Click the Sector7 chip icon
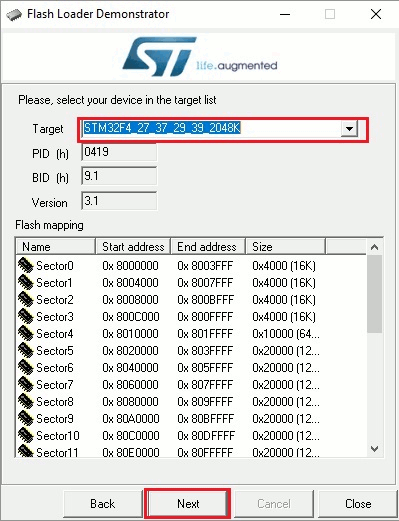Screen dimensions: 399x521 (26, 385)
